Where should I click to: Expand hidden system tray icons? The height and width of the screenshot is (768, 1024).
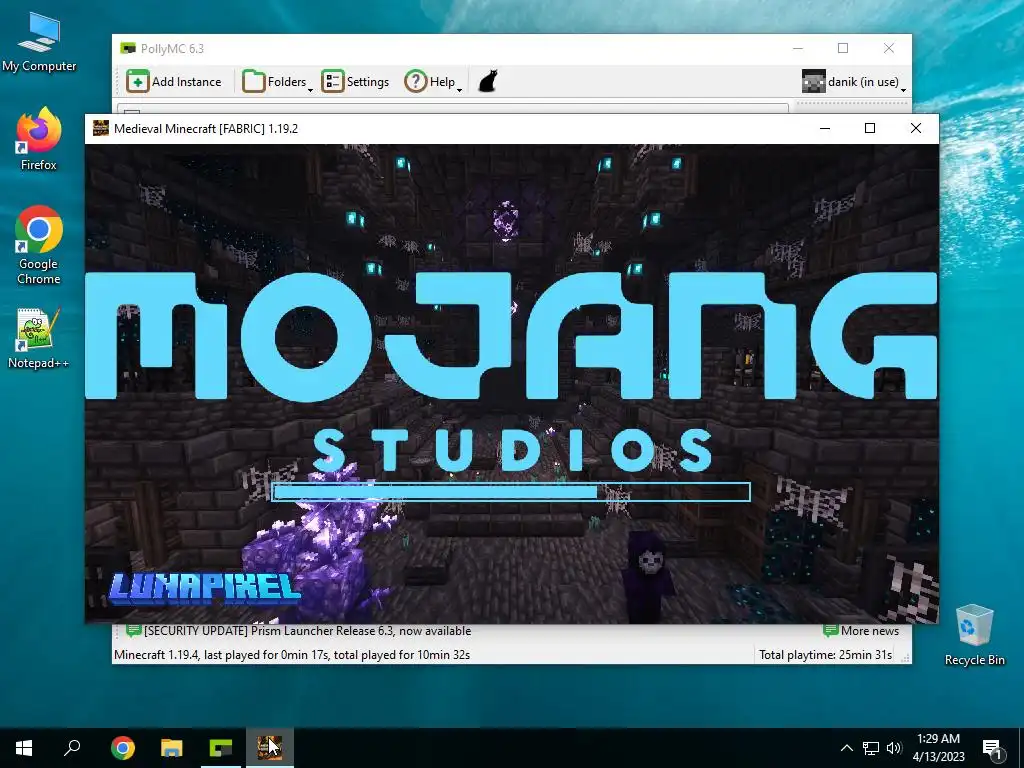coord(846,748)
